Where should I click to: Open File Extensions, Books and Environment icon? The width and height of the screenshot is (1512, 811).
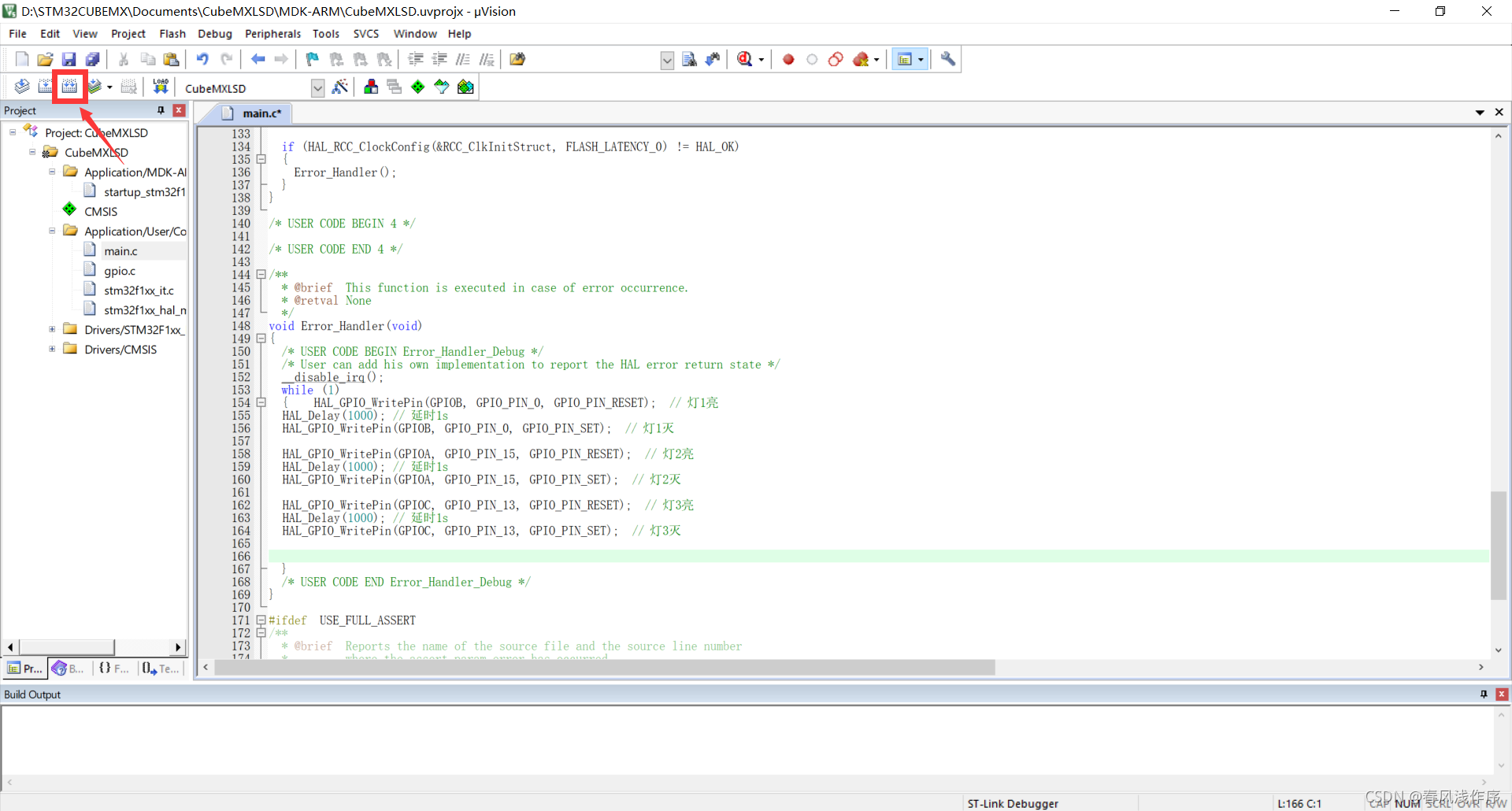pos(371,87)
